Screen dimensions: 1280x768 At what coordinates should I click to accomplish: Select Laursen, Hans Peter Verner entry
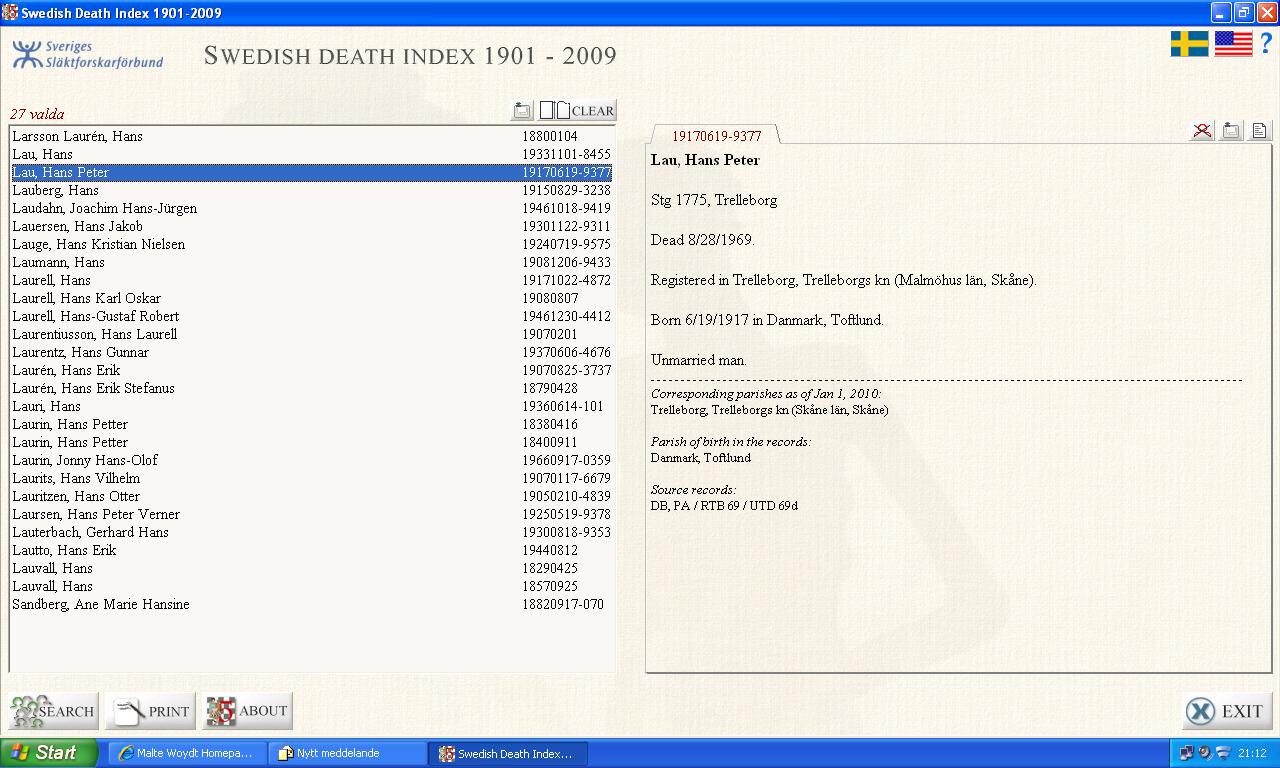(96, 514)
